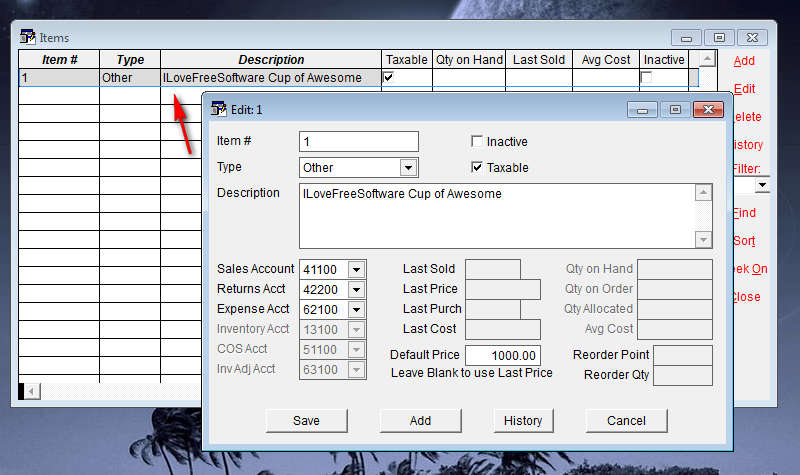Click the Qty on Order field
This screenshot has height=475, width=800.
pyautogui.click(x=675, y=289)
